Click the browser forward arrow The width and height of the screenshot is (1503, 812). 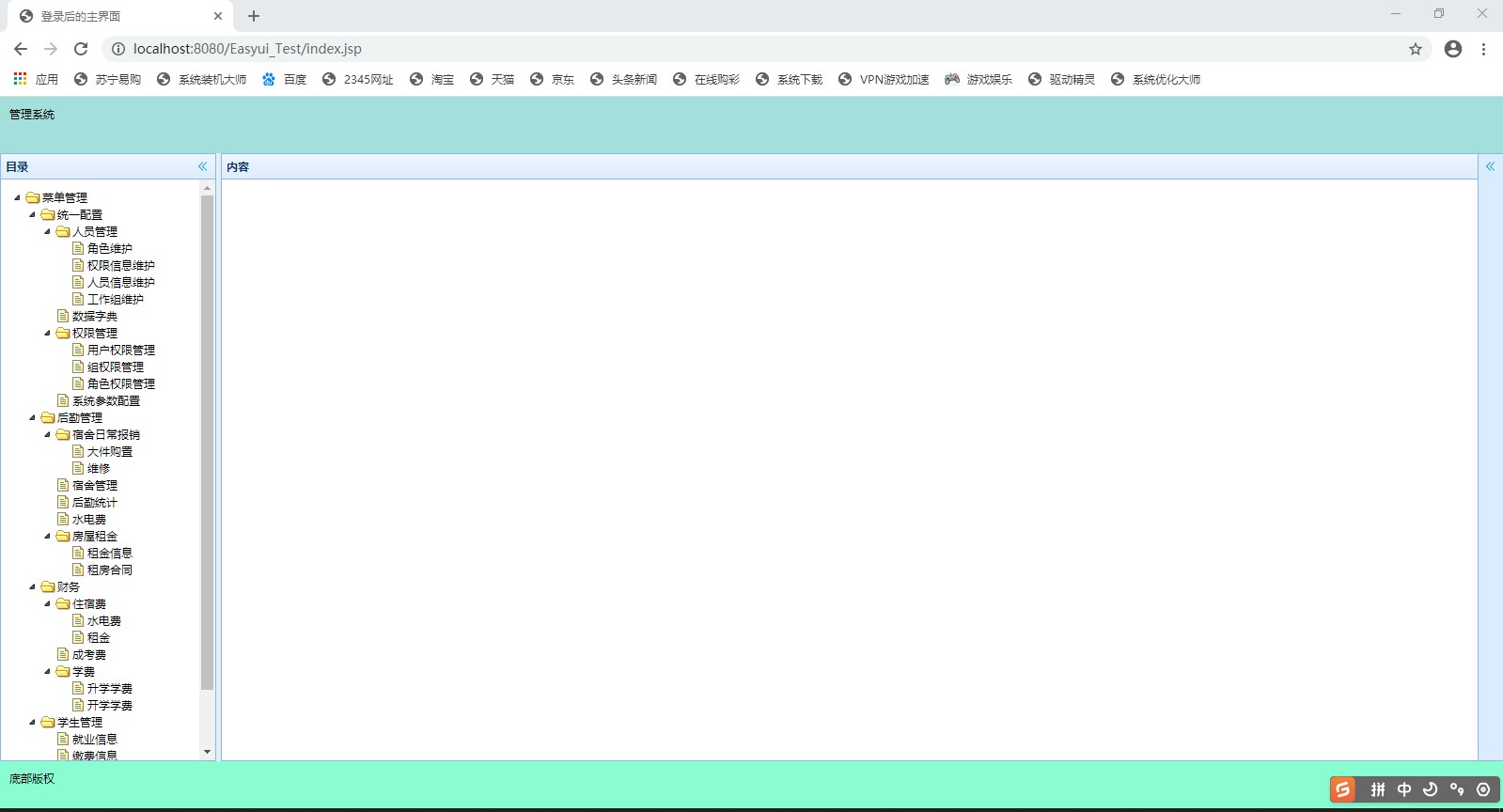coord(51,49)
